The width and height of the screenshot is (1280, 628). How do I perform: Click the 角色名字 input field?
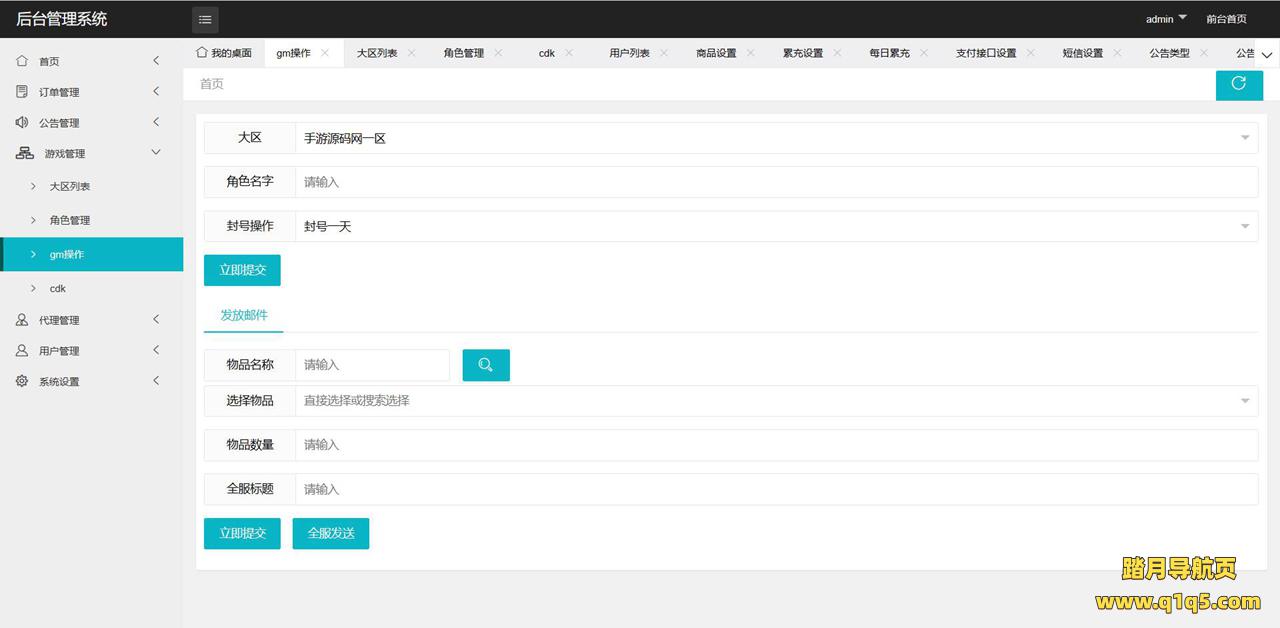pyautogui.click(x=775, y=182)
